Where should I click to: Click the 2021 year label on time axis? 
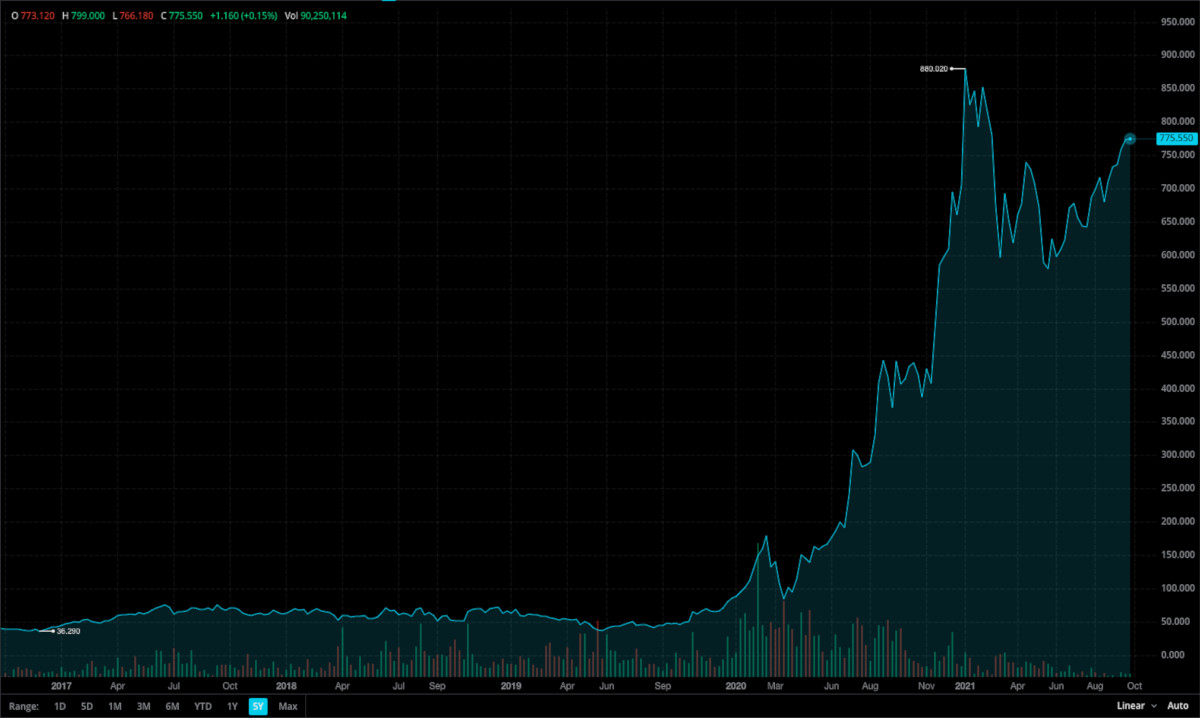click(965, 687)
